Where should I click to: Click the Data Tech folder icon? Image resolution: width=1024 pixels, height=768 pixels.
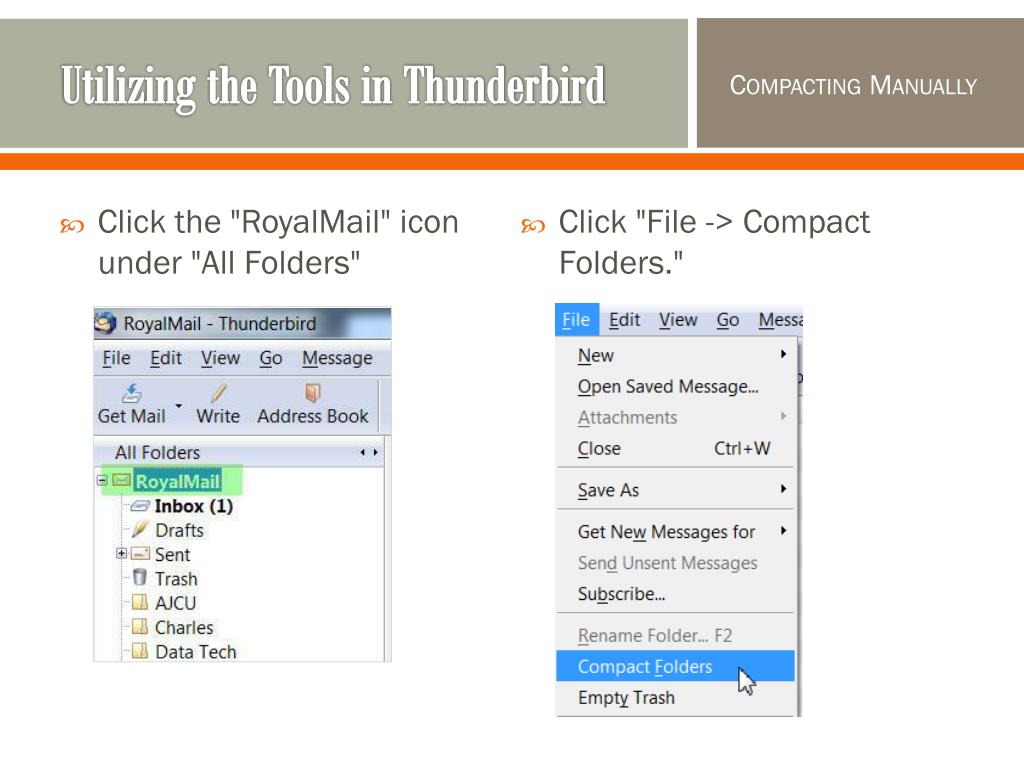pyautogui.click(x=140, y=651)
